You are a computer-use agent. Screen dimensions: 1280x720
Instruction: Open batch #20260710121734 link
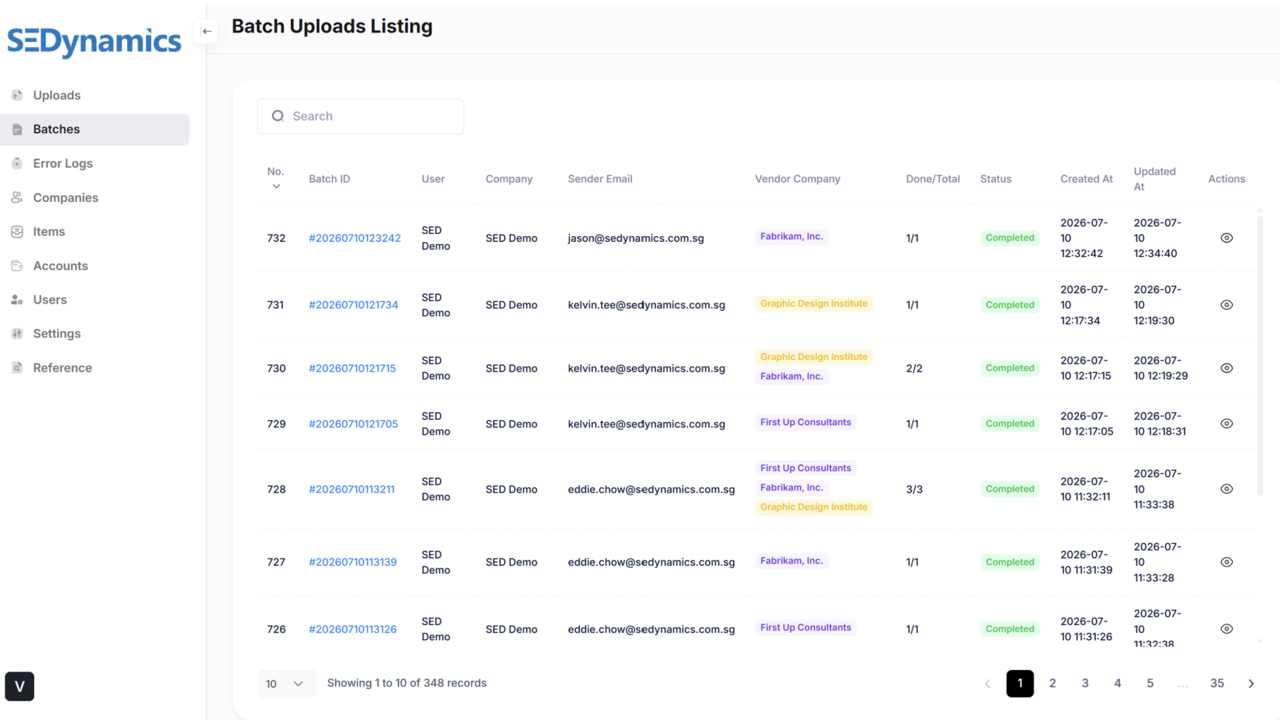coord(353,305)
